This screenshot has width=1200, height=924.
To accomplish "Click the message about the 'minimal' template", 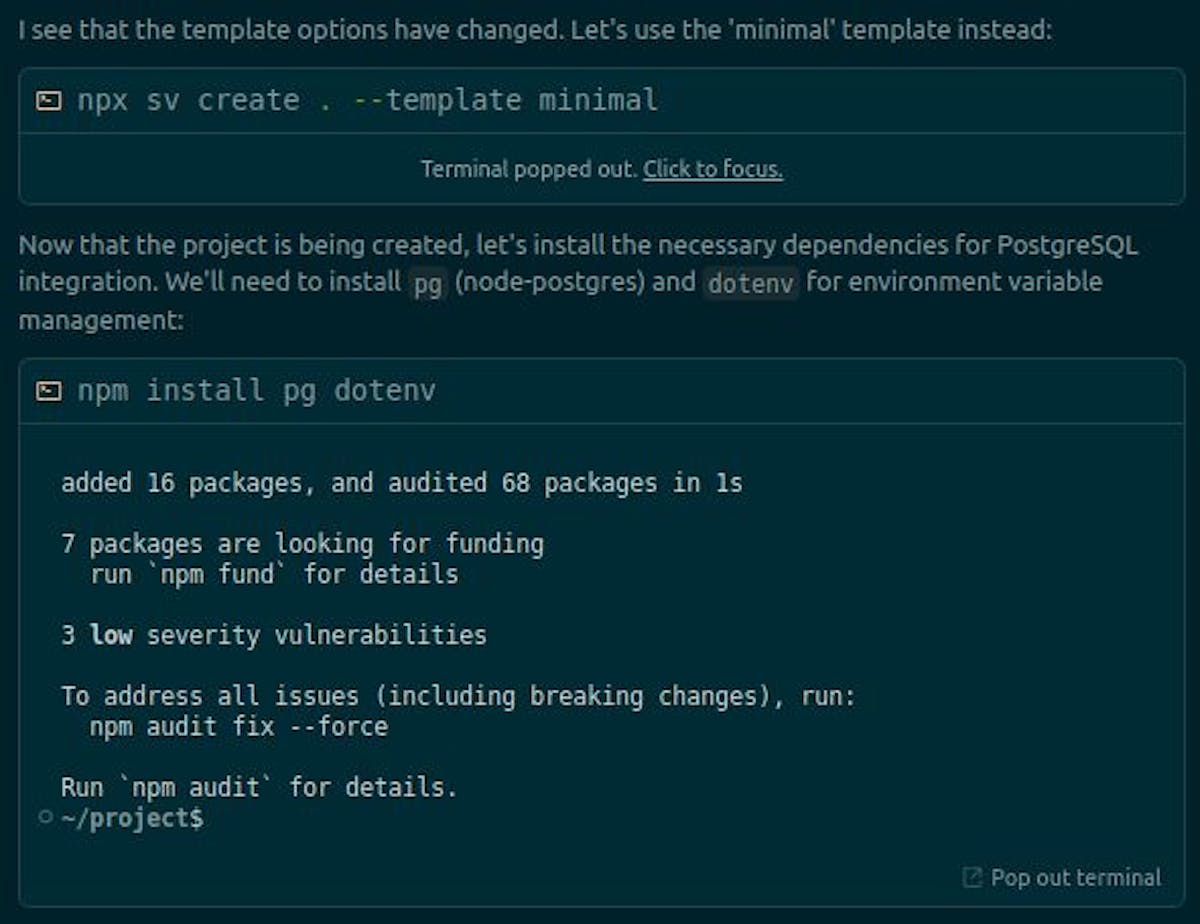I will click(x=534, y=30).
